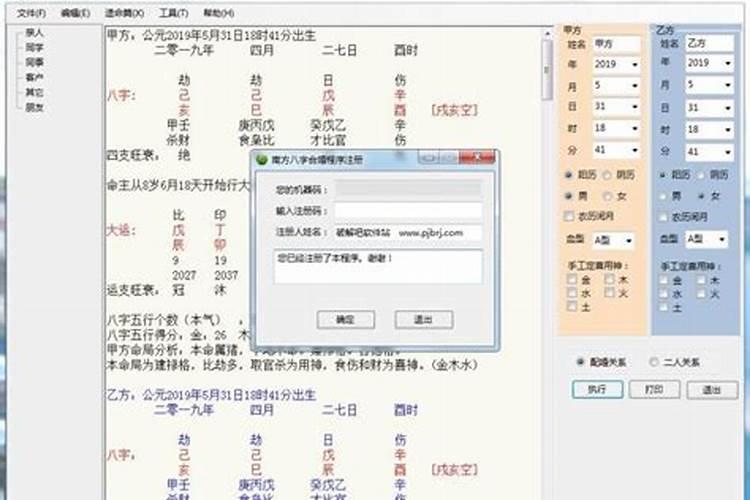Click the green icon in the registration dialog title
The height and width of the screenshot is (500, 750).
coord(262,160)
